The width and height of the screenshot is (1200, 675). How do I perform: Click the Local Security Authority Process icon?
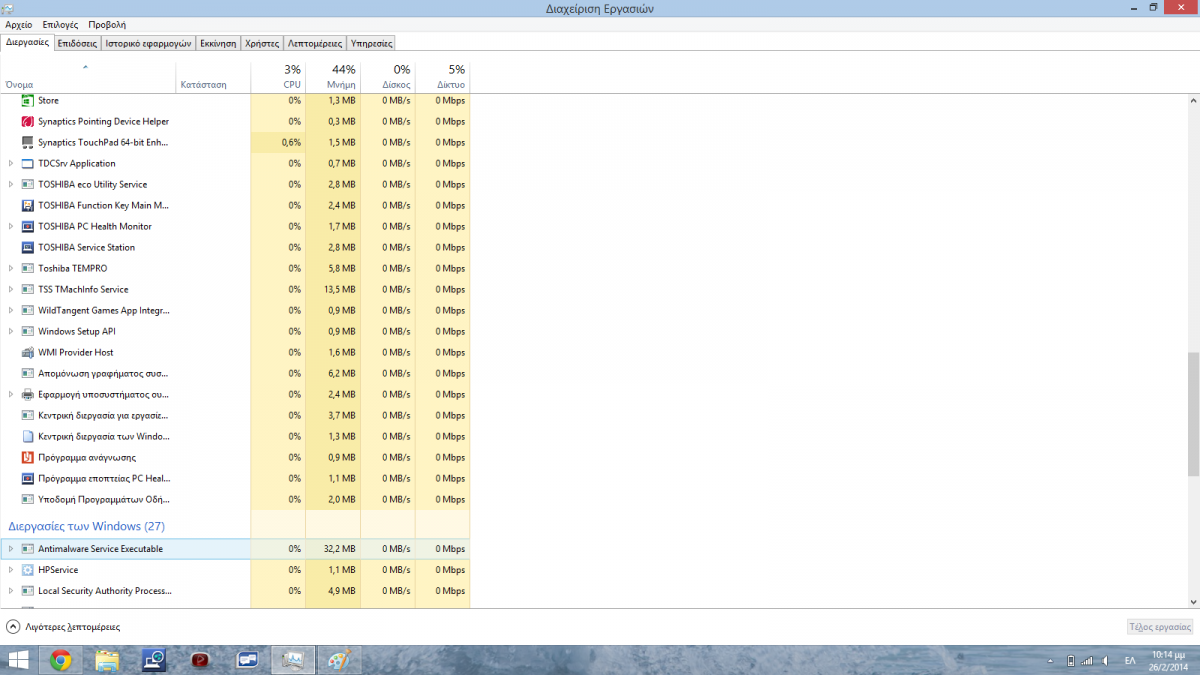(x=28, y=591)
